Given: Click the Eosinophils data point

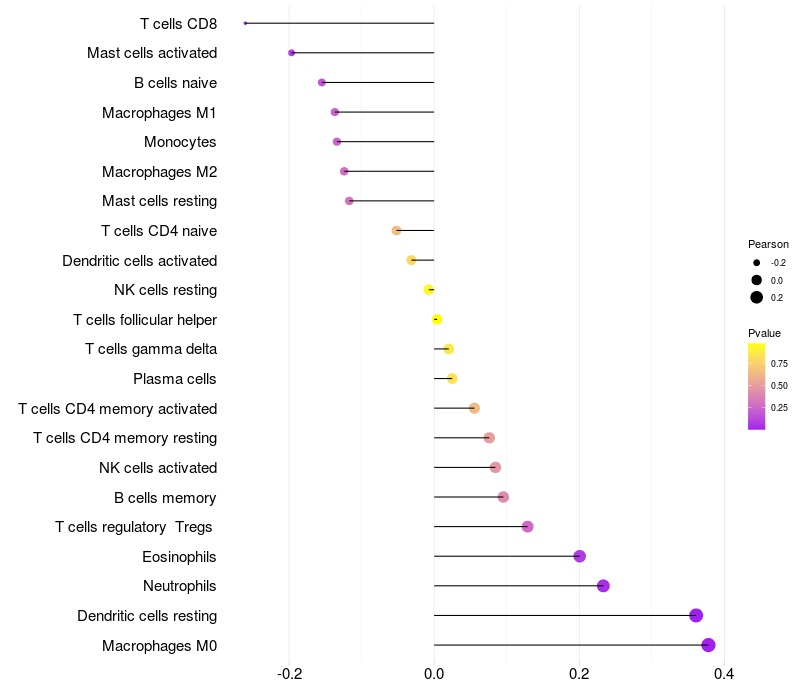Looking at the screenshot, I should [579, 556].
